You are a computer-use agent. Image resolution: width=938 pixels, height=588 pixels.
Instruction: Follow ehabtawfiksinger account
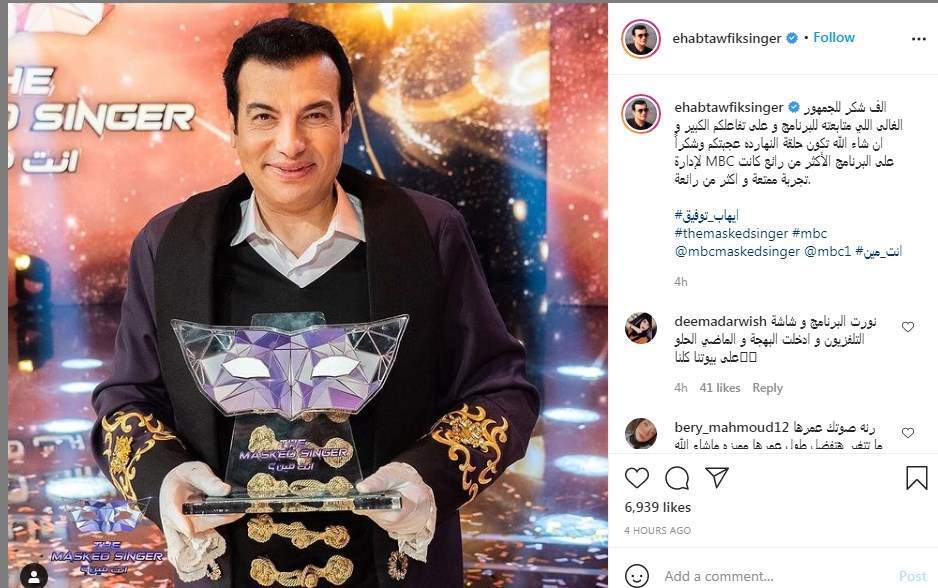834,37
